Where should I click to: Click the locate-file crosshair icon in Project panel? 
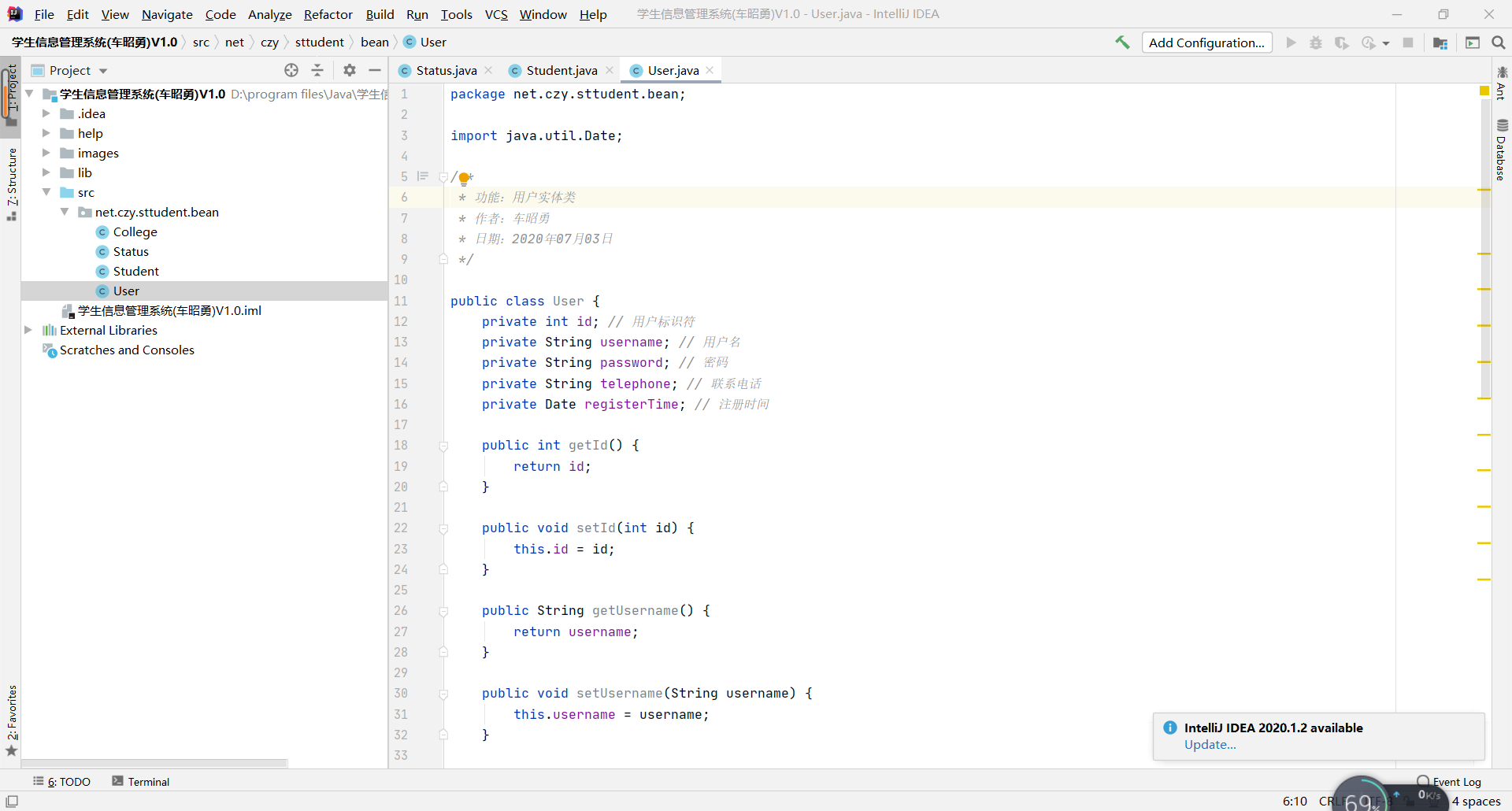[x=291, y=70]
